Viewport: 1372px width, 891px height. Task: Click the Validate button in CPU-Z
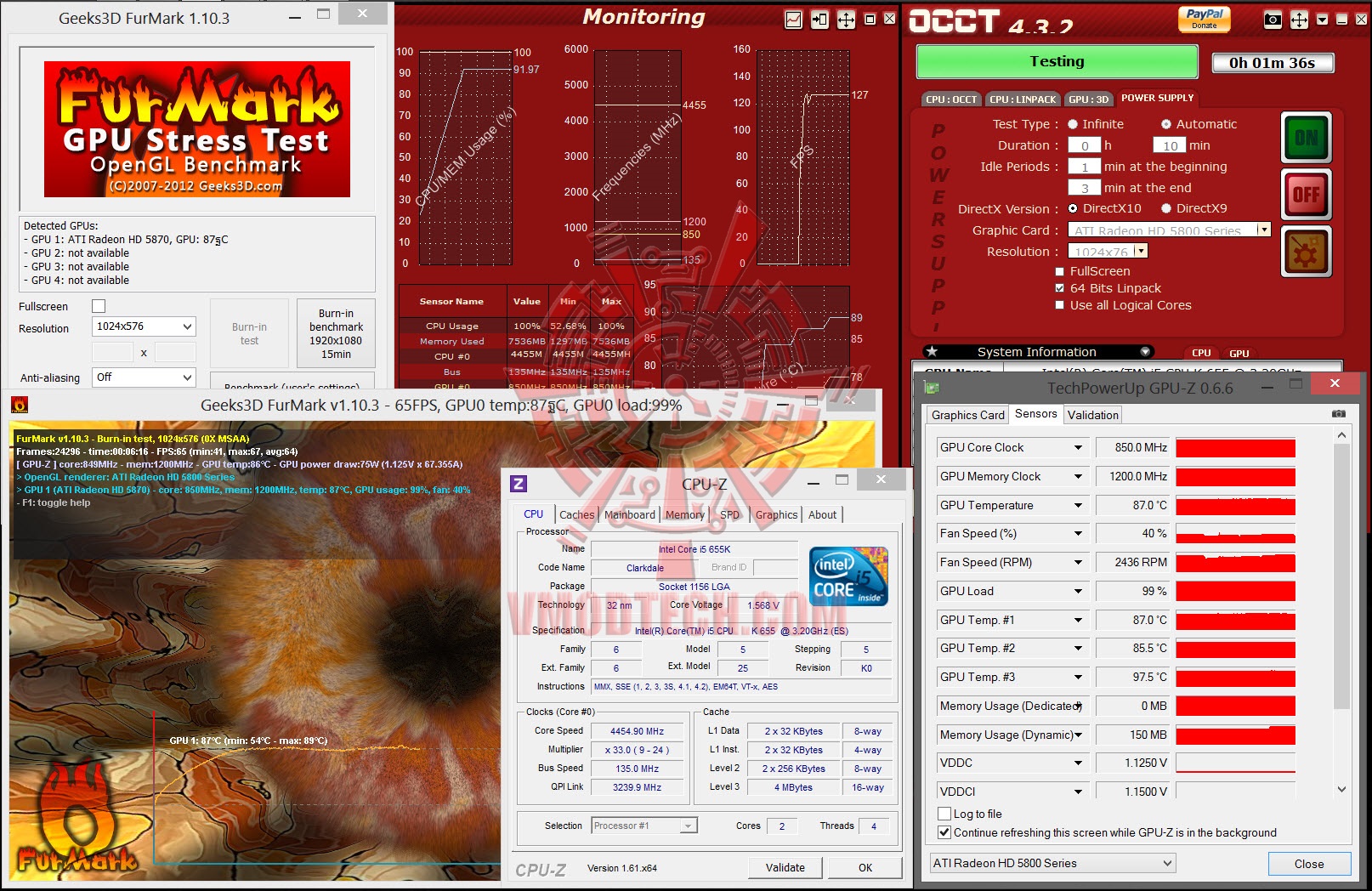point(785,868)
